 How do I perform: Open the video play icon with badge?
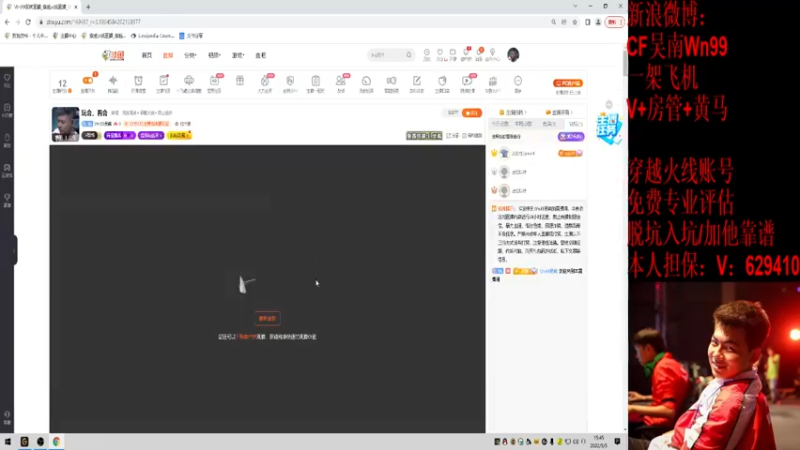[467, 81]
